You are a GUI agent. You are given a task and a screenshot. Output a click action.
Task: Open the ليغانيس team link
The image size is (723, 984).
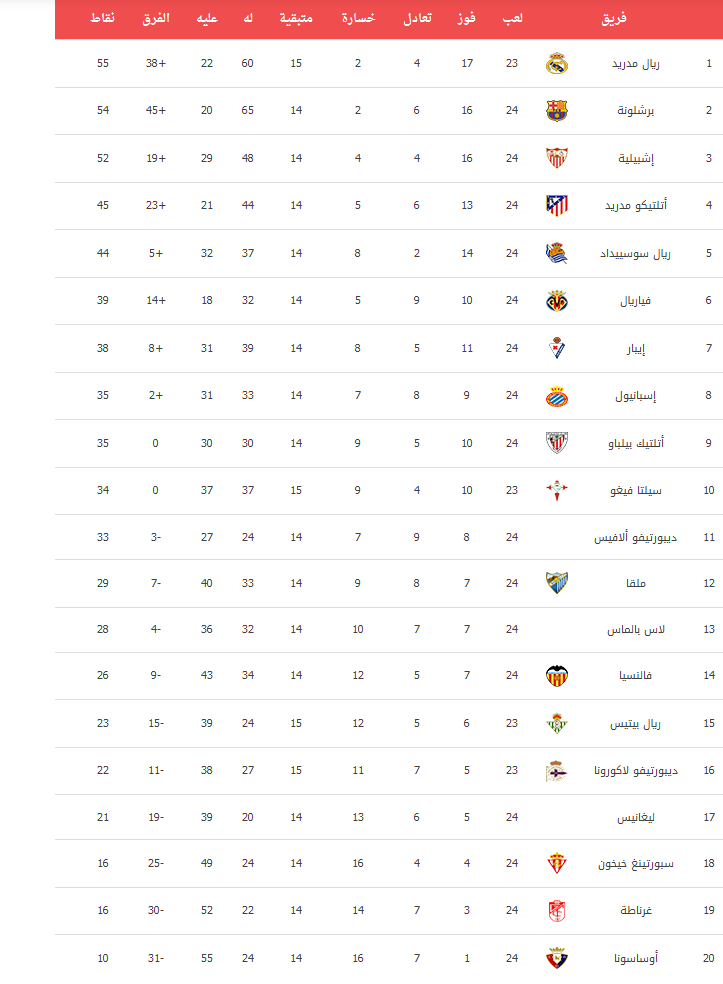pyautogui.click(x=636, y=817)
